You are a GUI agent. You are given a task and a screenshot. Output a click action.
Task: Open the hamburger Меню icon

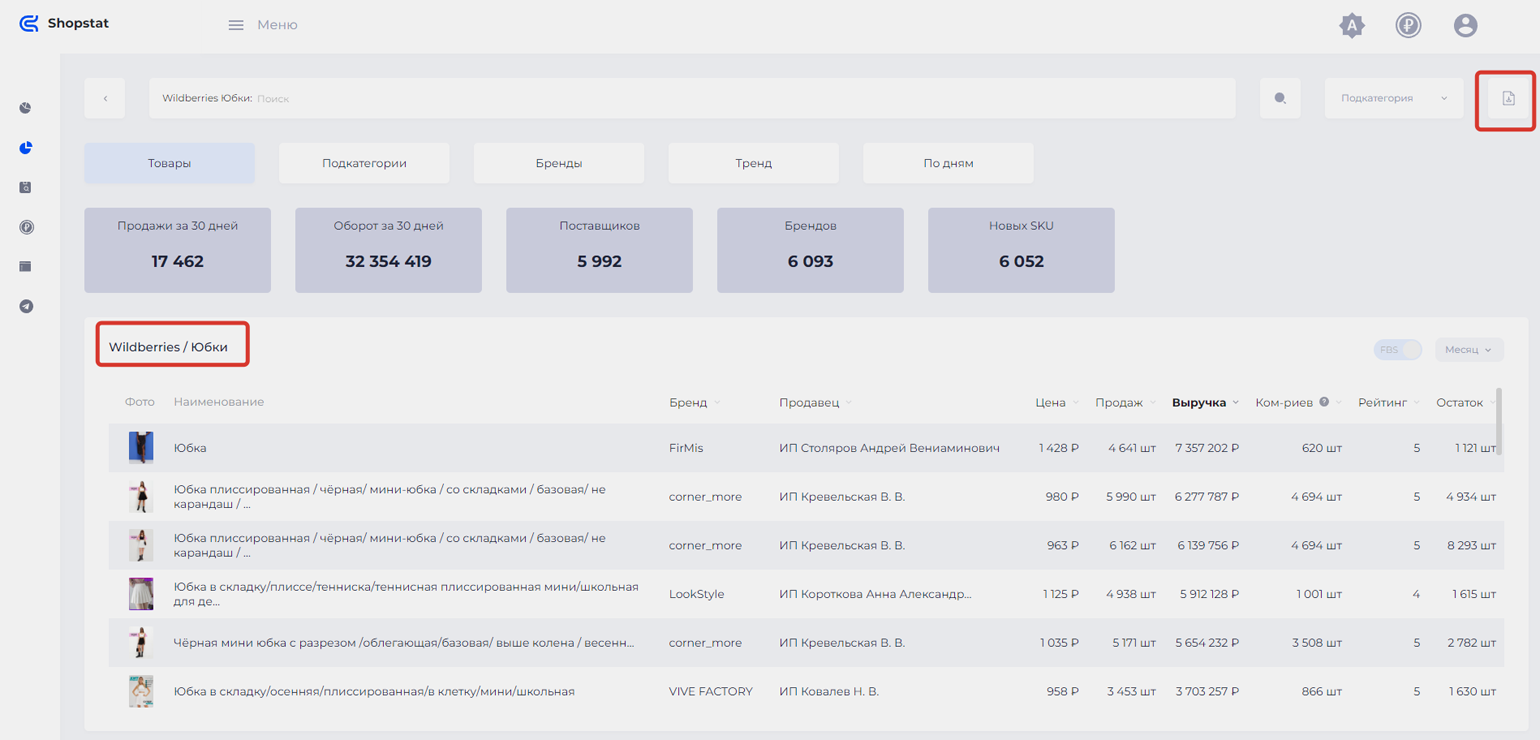[236, 25]
